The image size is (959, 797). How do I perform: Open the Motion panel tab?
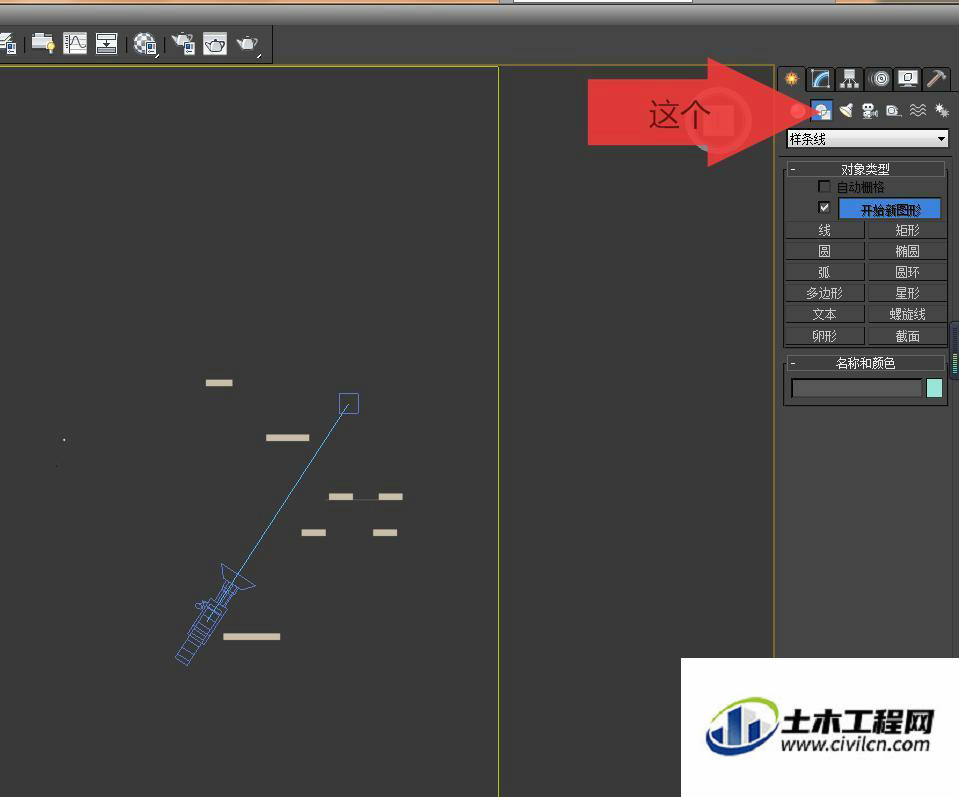point(879,79)
